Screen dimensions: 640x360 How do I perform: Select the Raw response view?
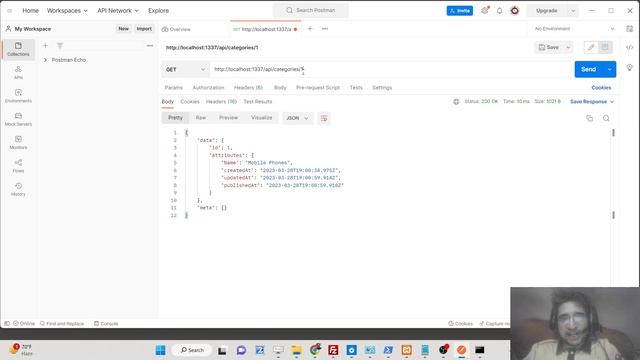[x=200, y=118]
